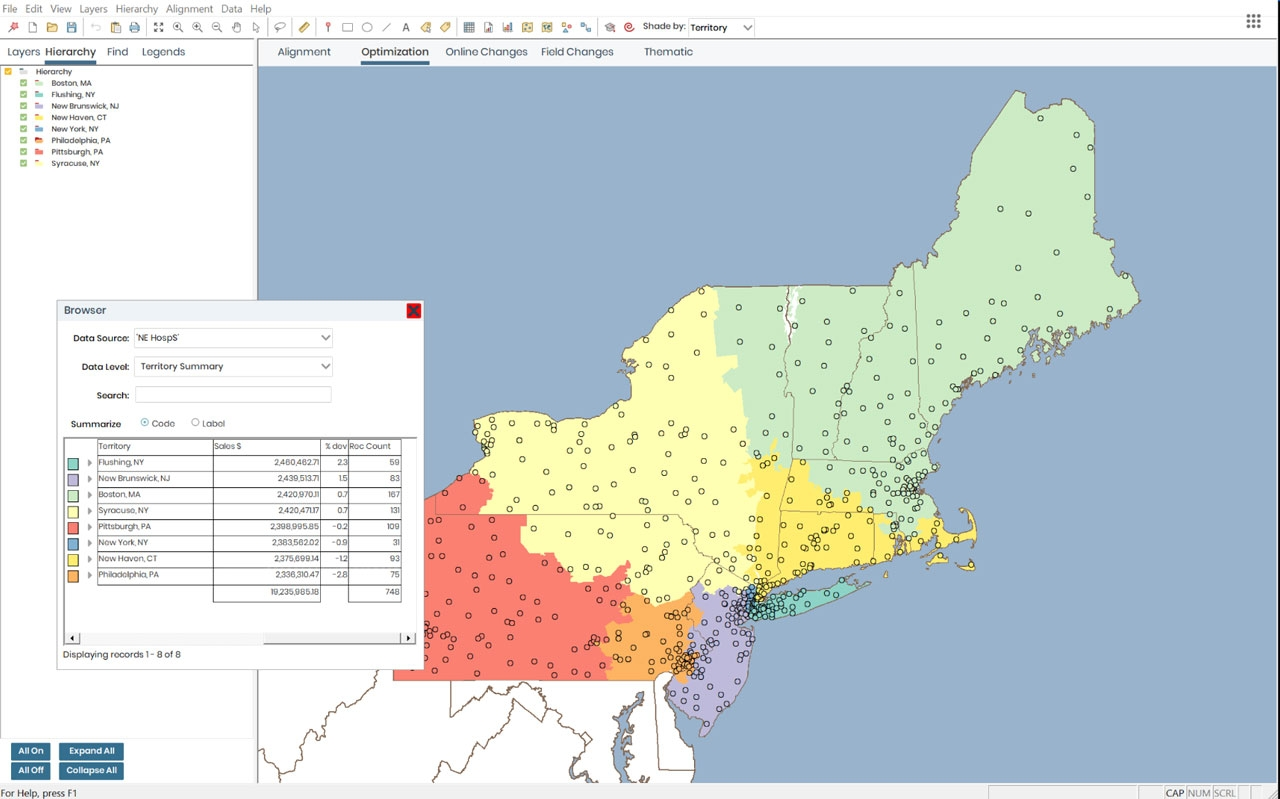1280x799 pixels.
Task: Expand the Flushing, NY row arrow
Action: (90, 463)
